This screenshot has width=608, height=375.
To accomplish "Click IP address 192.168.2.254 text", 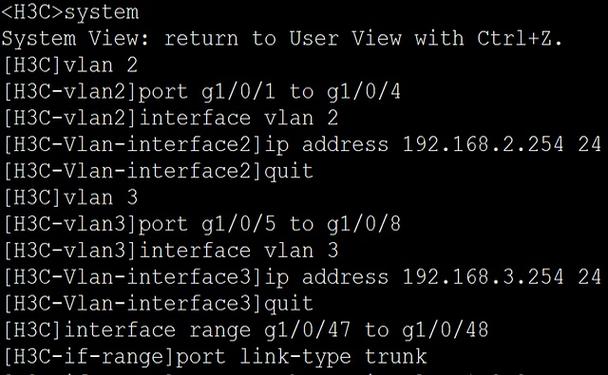I will coord(483,144).
